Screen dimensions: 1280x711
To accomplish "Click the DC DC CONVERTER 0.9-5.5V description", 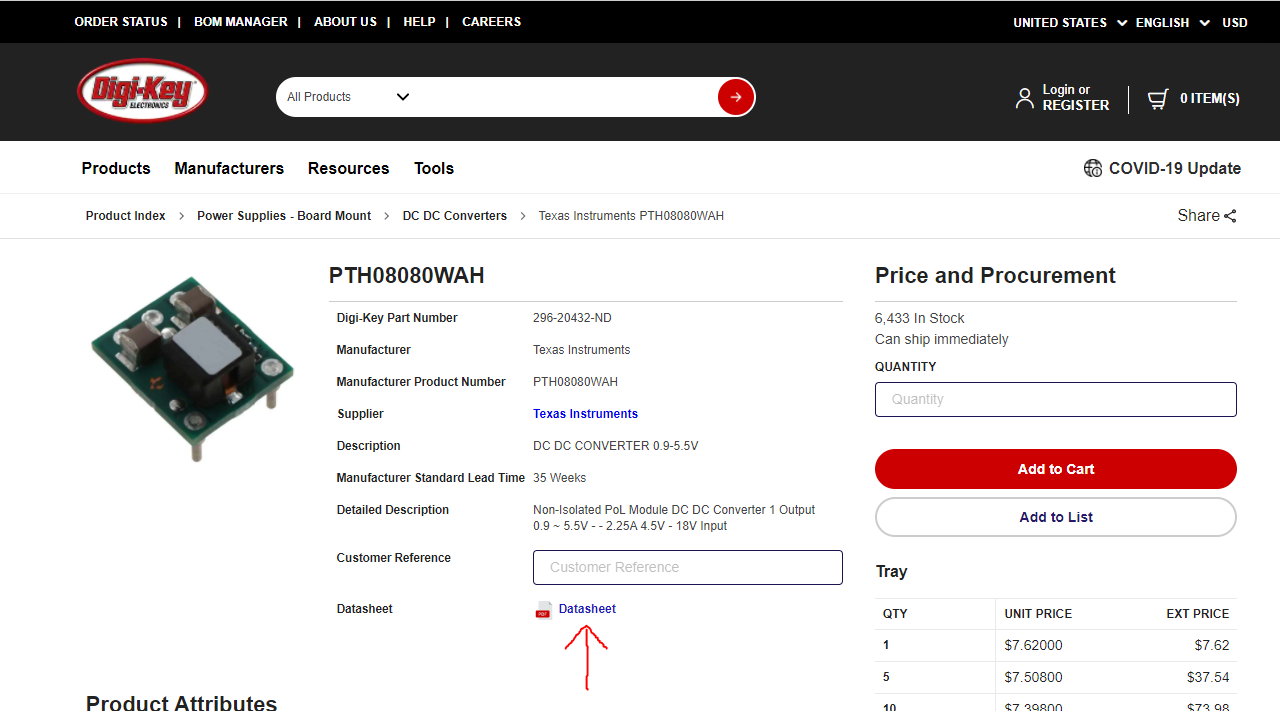I will pyautogui.click(x=616, y=446).
